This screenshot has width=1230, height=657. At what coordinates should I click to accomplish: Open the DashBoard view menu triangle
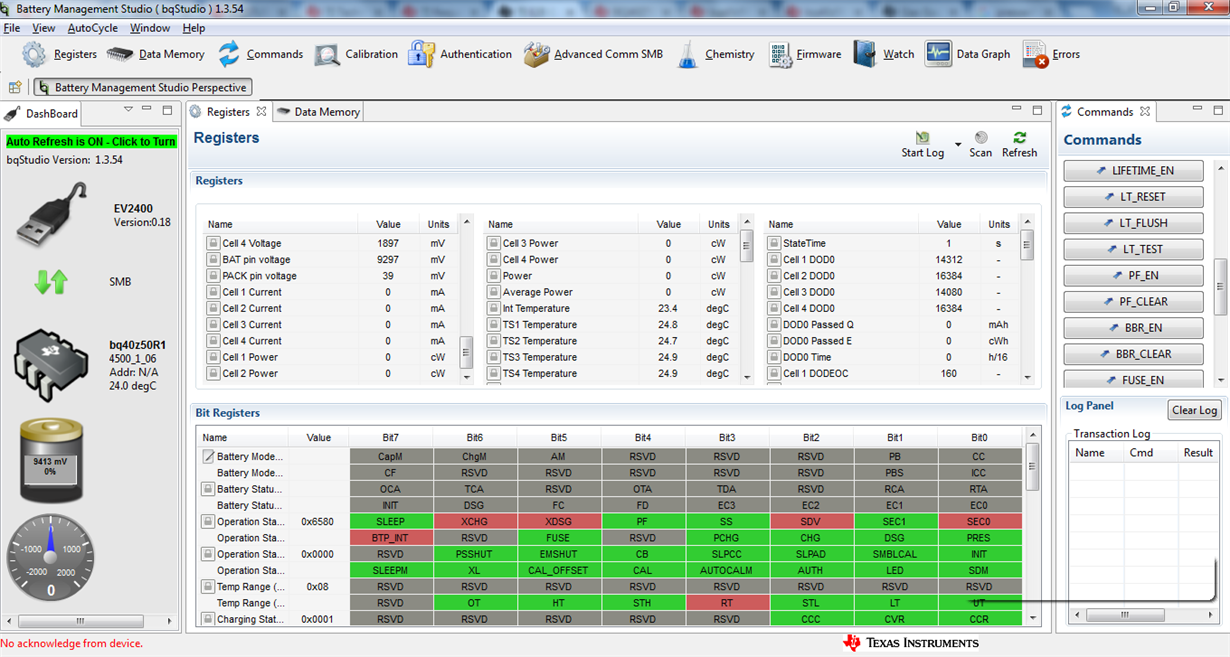tap(128, 110)
